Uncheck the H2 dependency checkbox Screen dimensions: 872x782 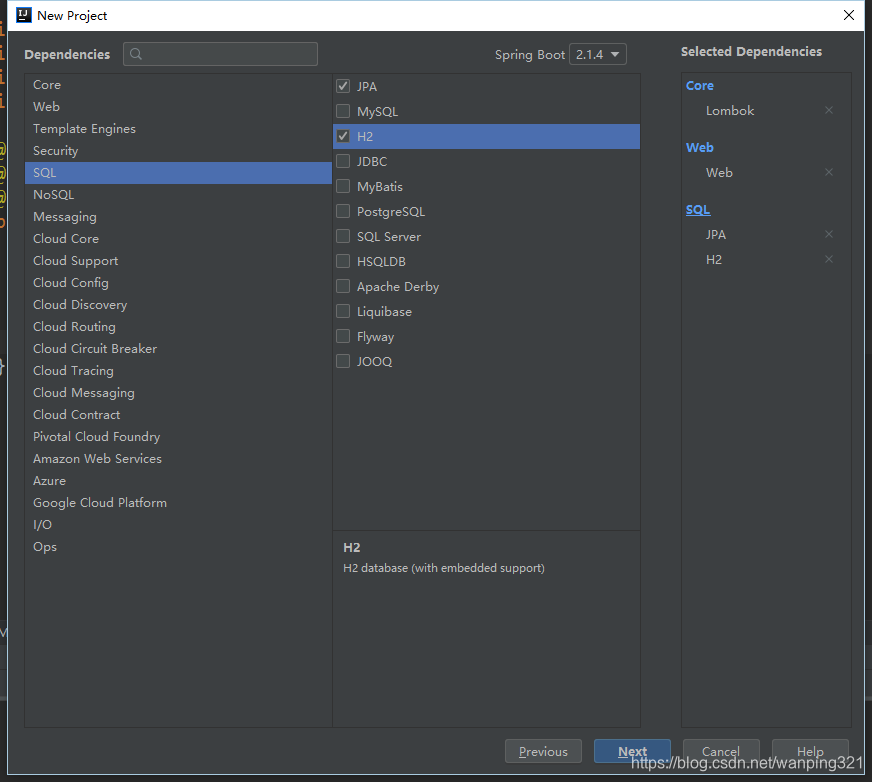tap(343, 136)
